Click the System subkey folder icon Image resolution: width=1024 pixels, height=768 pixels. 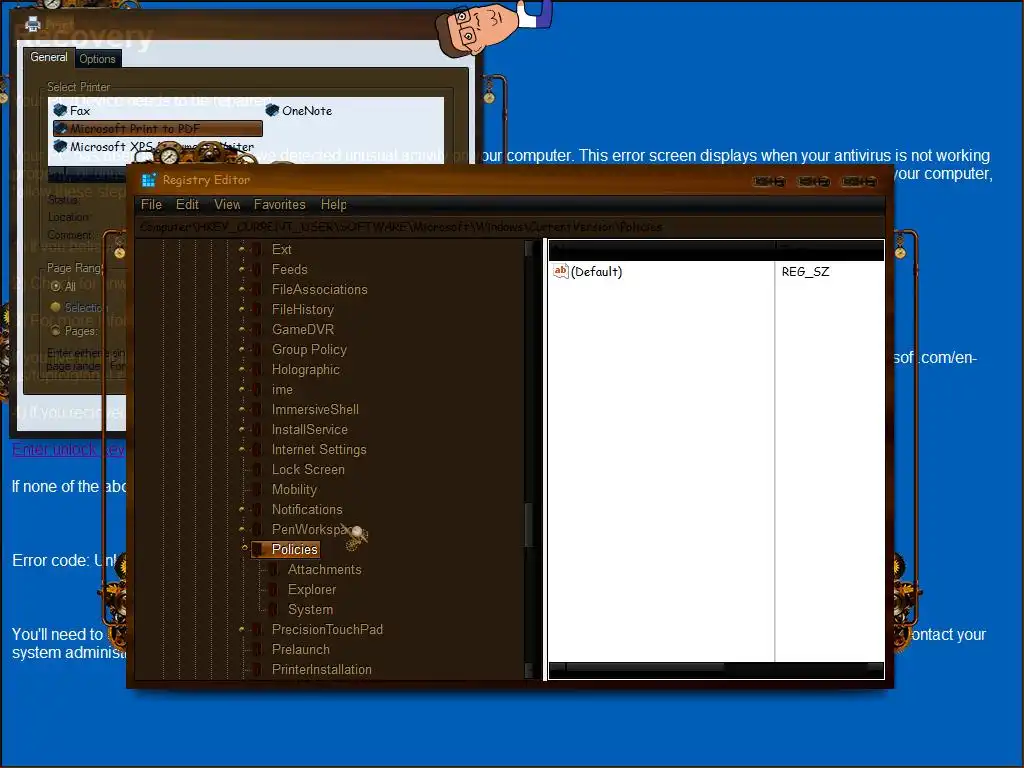click(x=274, y=609)
